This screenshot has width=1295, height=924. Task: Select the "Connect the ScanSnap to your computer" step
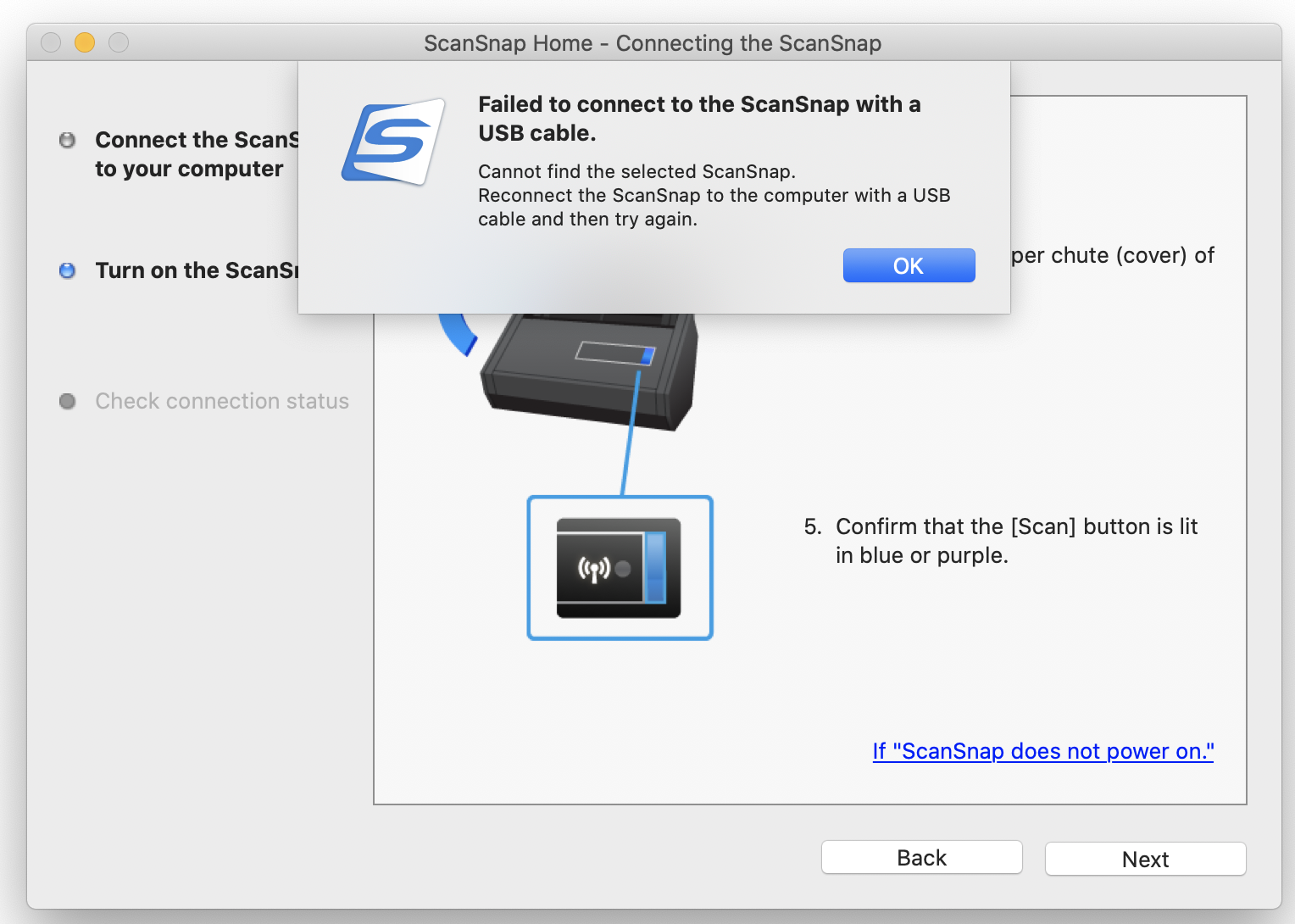[197, 154]
